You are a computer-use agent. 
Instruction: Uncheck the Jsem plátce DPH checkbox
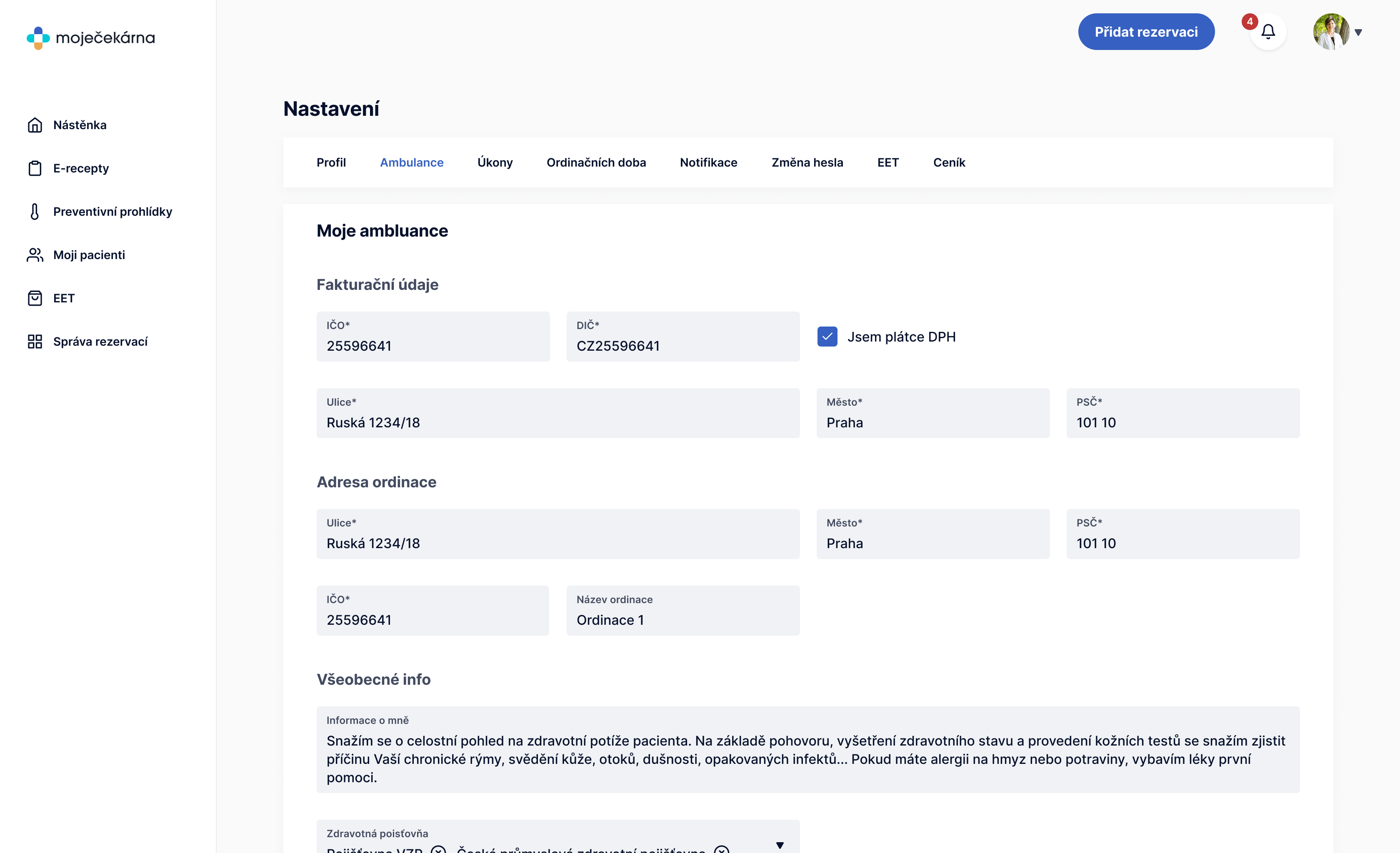click(827, 336)
